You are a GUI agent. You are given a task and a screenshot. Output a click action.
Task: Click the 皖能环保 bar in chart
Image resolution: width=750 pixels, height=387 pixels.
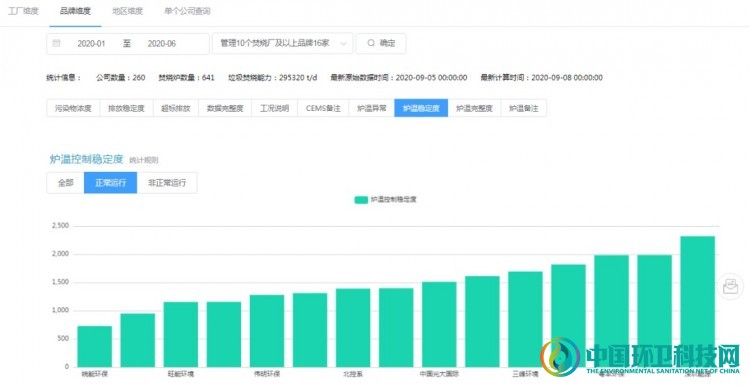tap(95, 346)
